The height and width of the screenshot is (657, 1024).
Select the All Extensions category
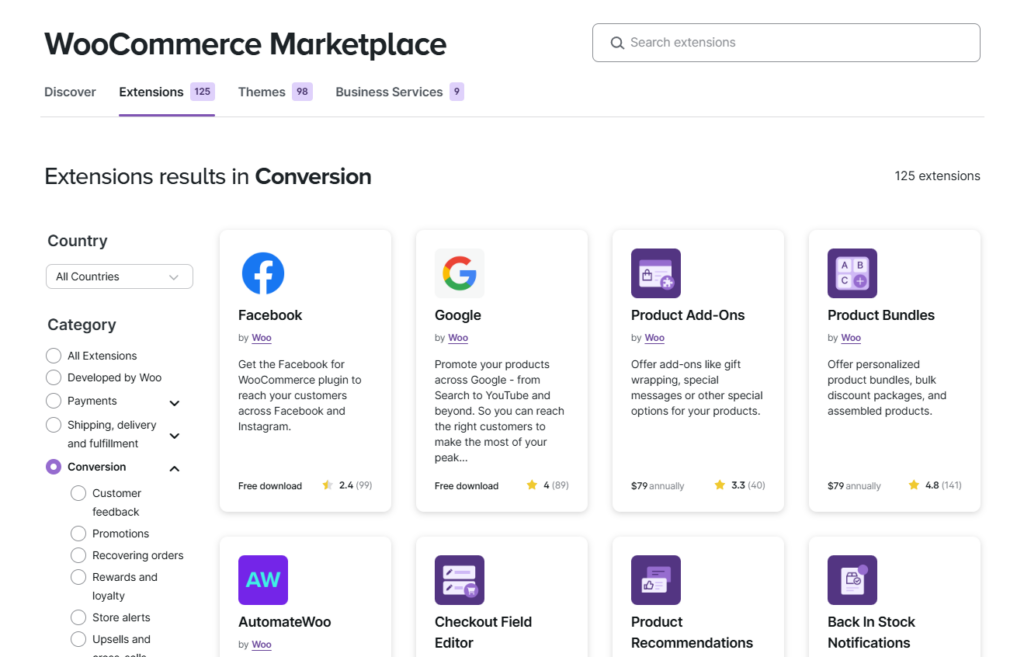coord(54,355)
